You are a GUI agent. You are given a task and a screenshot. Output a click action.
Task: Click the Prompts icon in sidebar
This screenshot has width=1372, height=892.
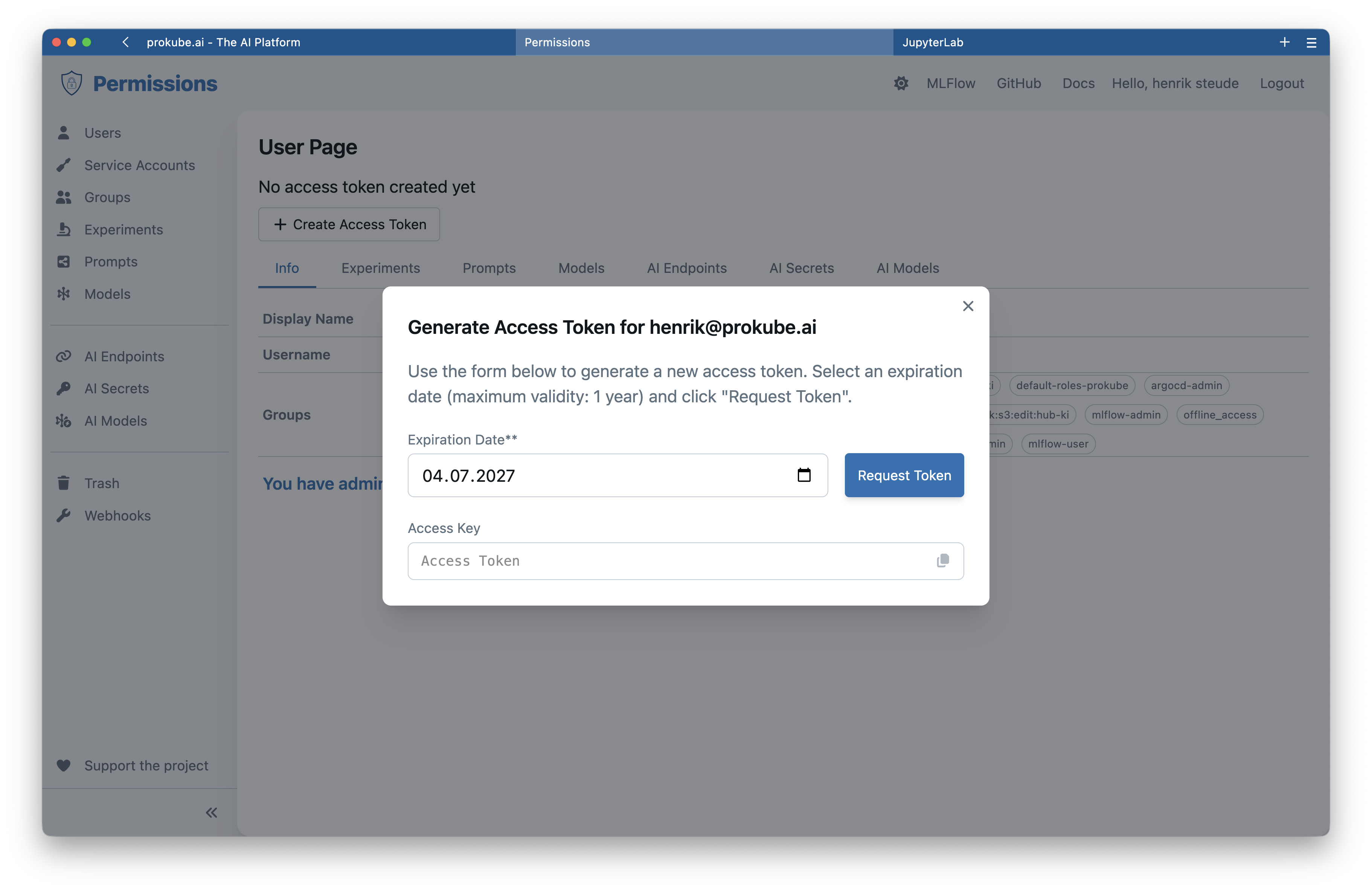(x=63, y=262)
